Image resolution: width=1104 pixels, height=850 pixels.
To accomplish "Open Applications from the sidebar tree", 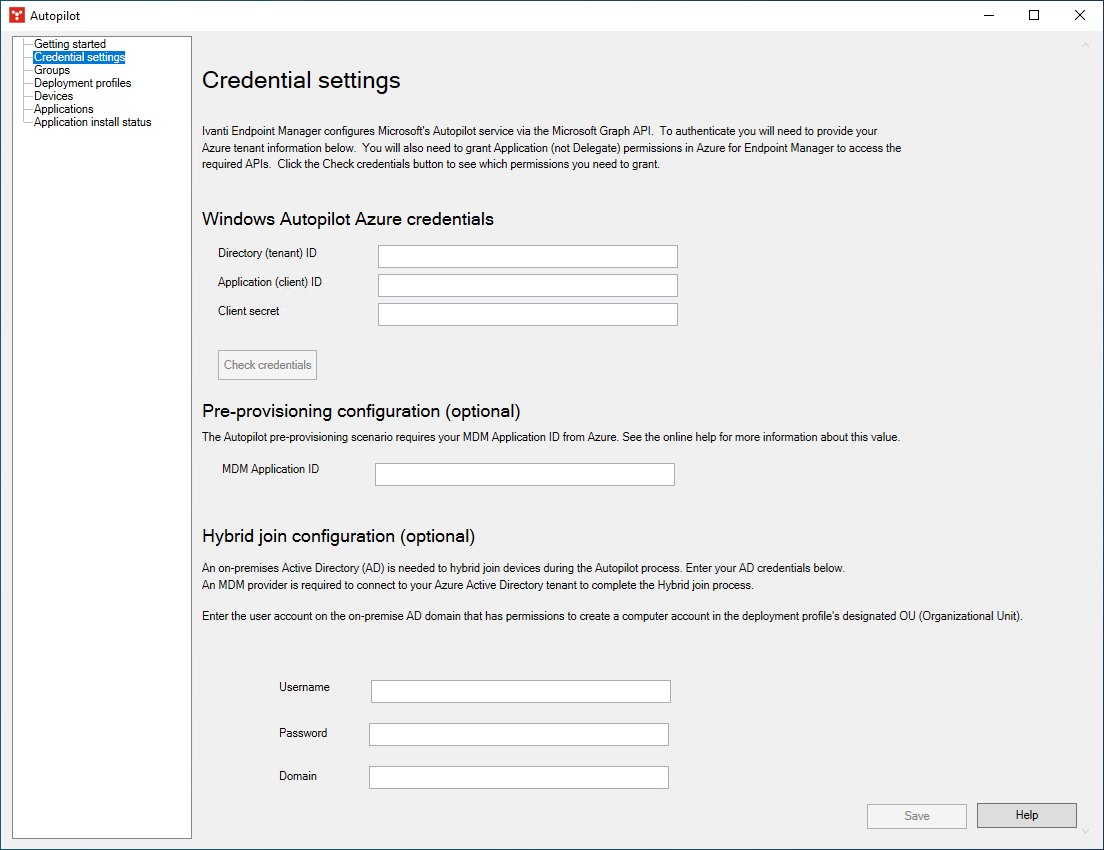I will point(63,109).
